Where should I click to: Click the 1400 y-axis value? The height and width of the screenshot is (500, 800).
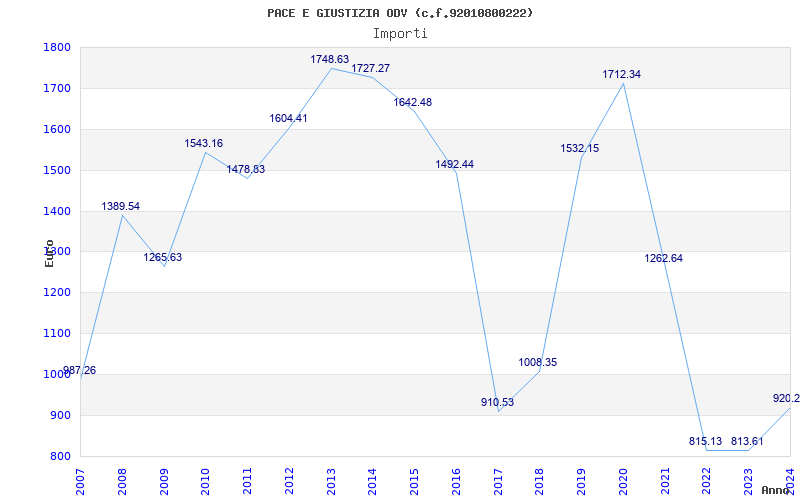57,211
